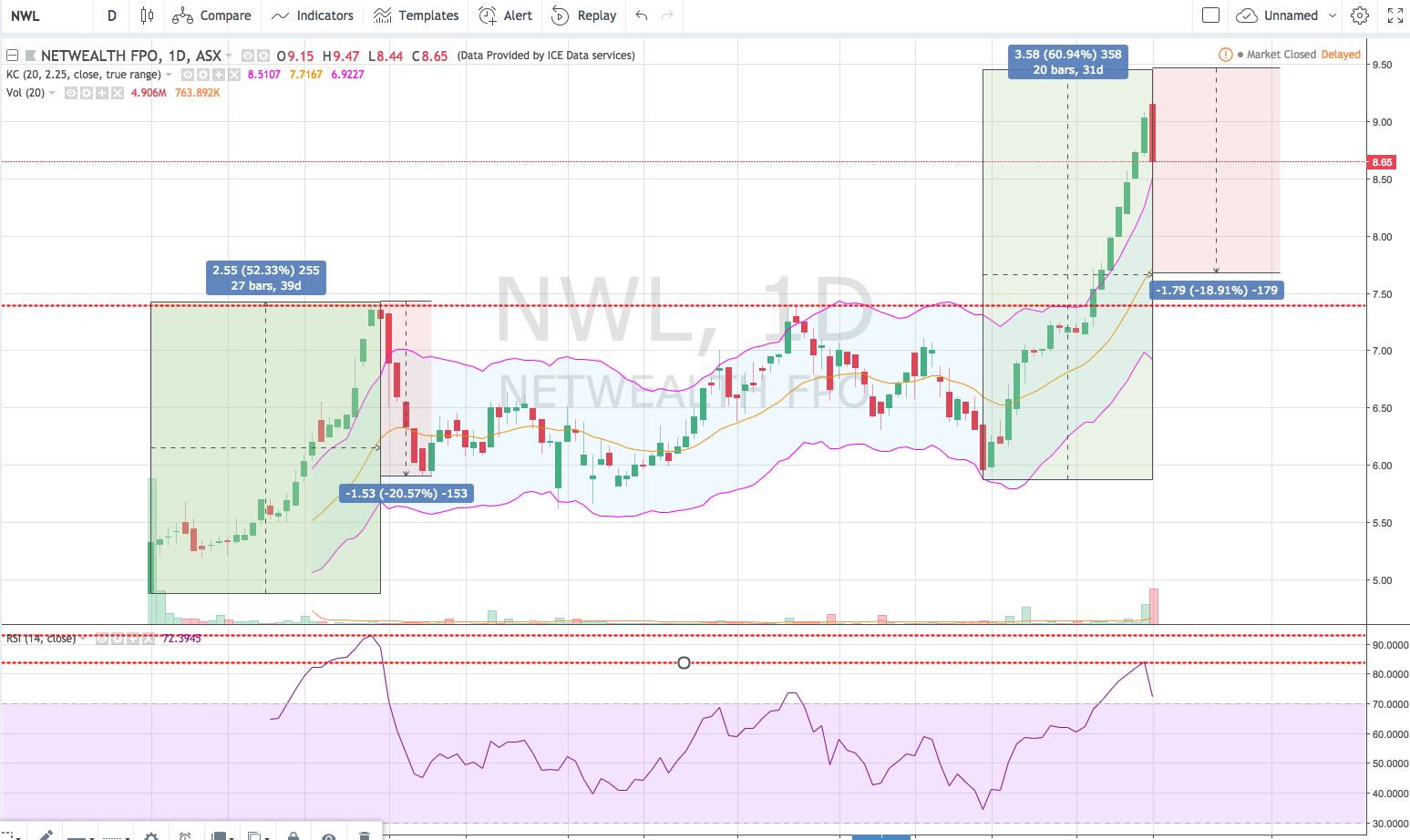The width and height of the screenshot is (1410, 840).
Task: Click the KC middle value 7.7167
Action: [306, 75]
